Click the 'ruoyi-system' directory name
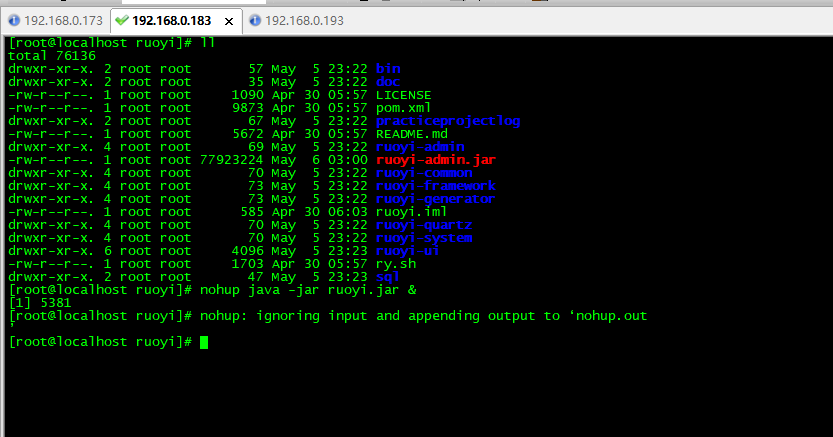Viewport: 833px width, 437px height. pos(424,238)
